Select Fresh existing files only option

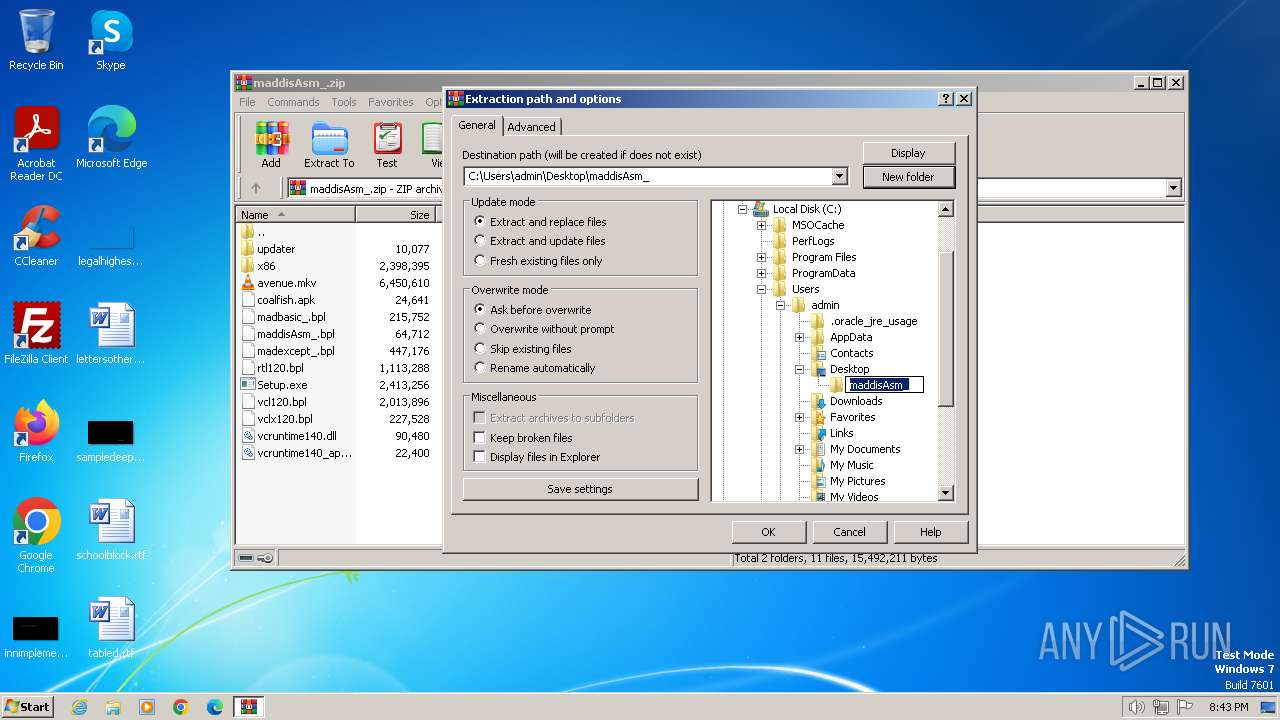click(x=538, y=261)
